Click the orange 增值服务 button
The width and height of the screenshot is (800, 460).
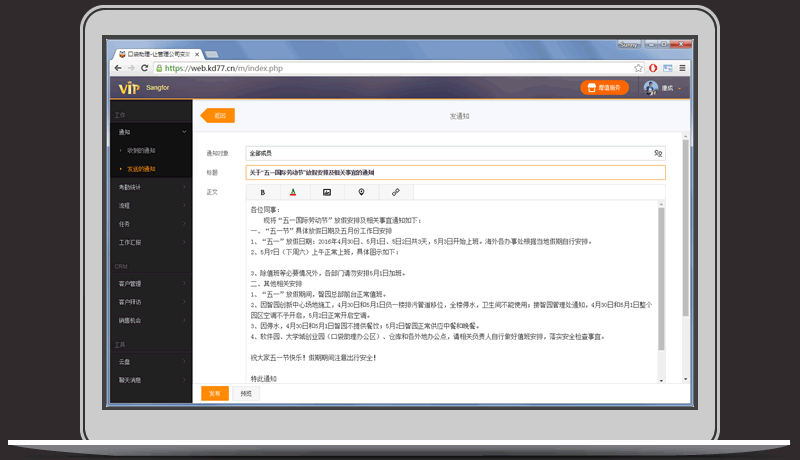604,88
